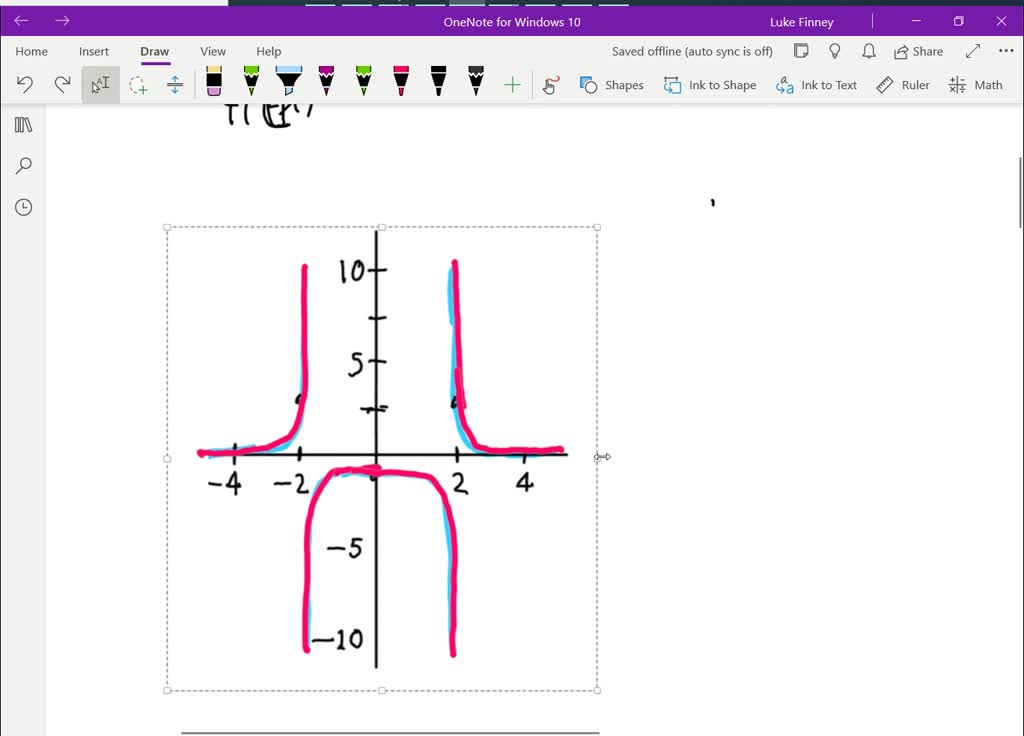Enable the Ruler tool

(902, 85)
